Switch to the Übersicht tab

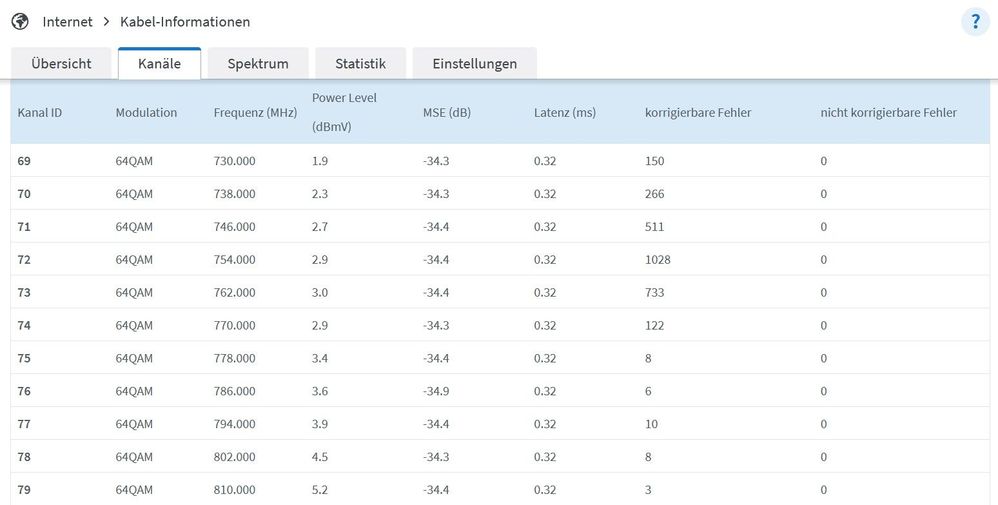point(61,63)
